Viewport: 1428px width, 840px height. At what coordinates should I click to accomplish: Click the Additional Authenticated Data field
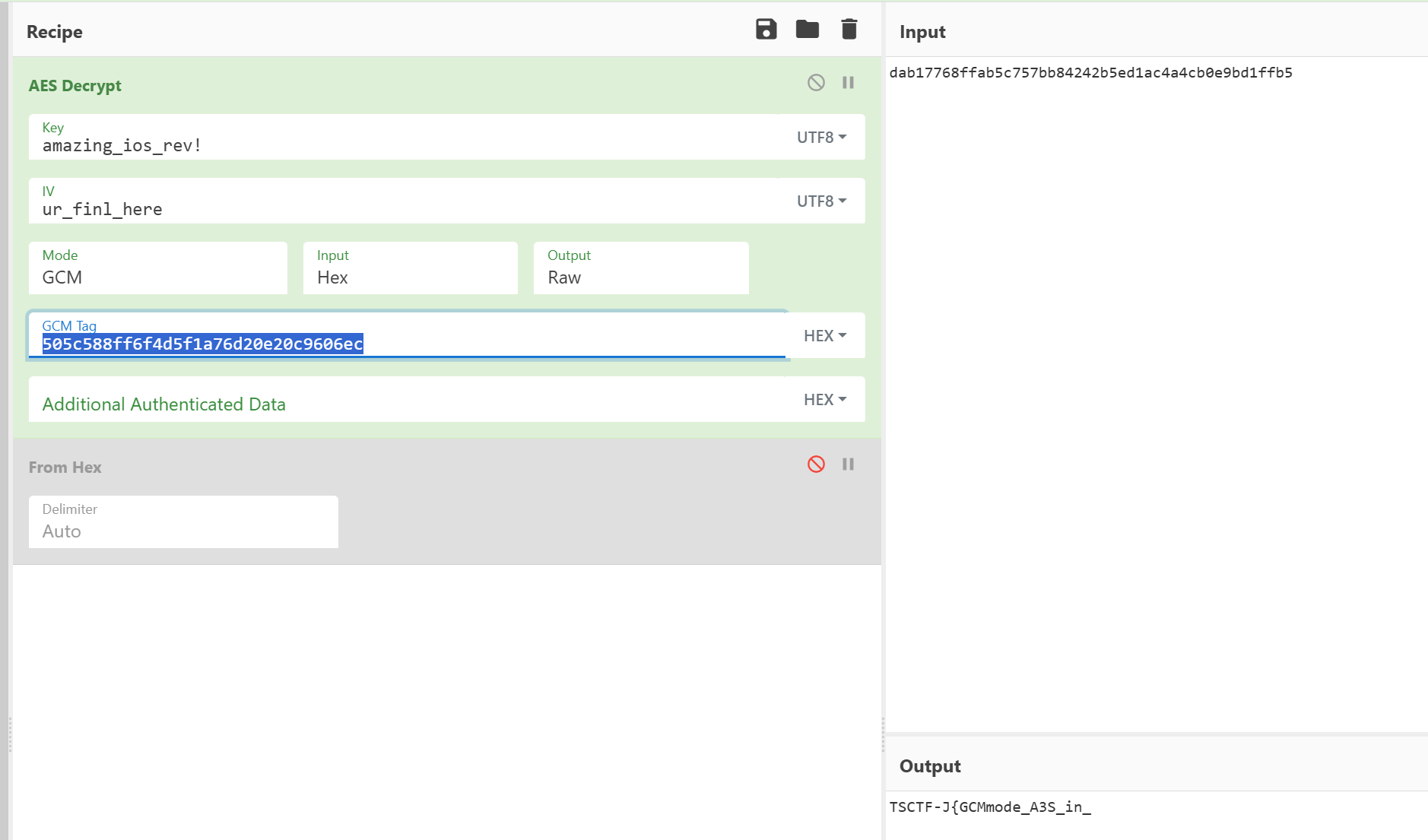coord(403,404)
